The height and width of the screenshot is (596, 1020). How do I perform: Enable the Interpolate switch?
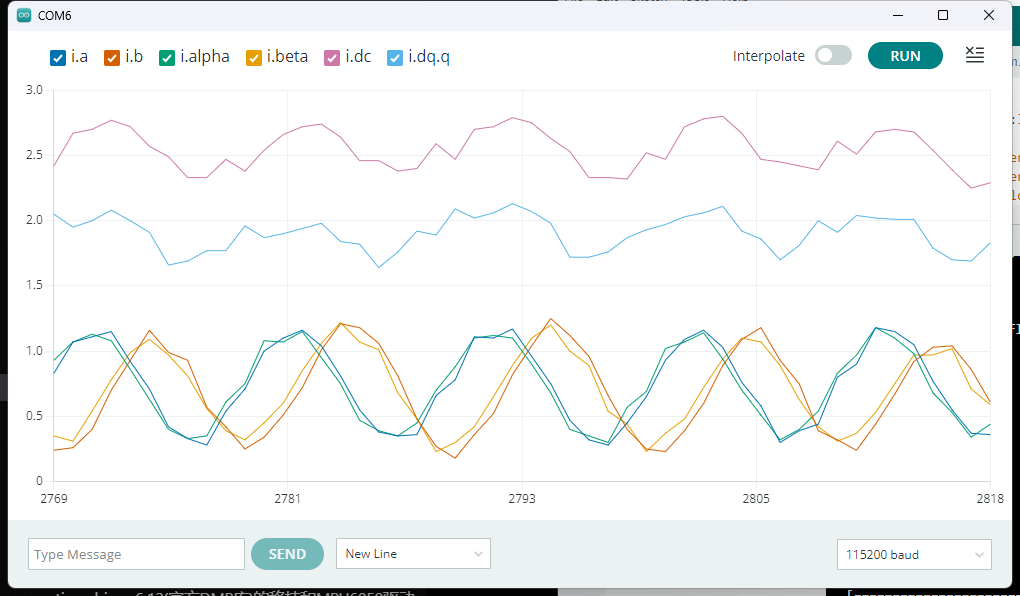pos(833,56)
